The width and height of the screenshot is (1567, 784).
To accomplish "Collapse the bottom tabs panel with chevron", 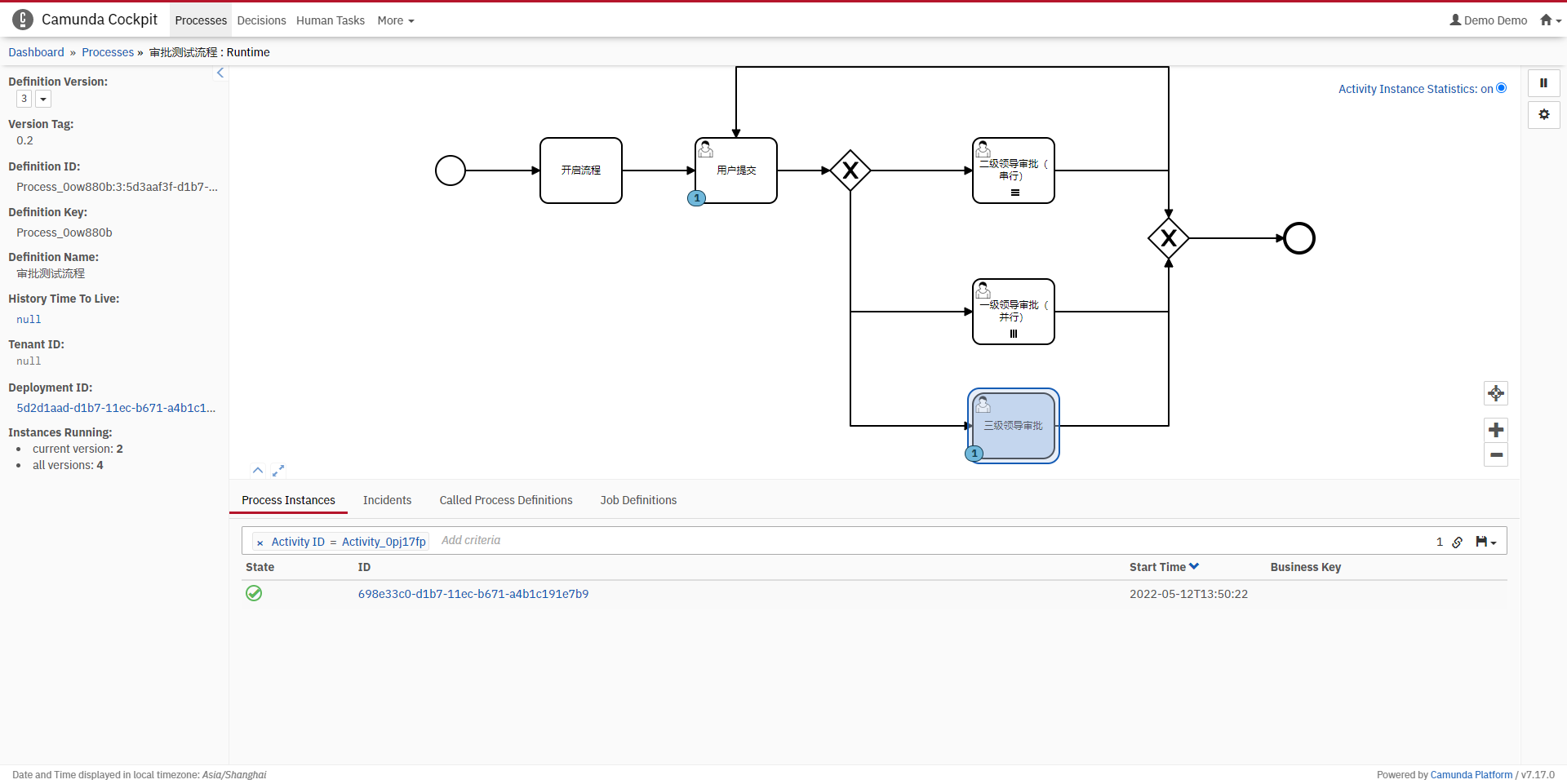I will [258, 471].
